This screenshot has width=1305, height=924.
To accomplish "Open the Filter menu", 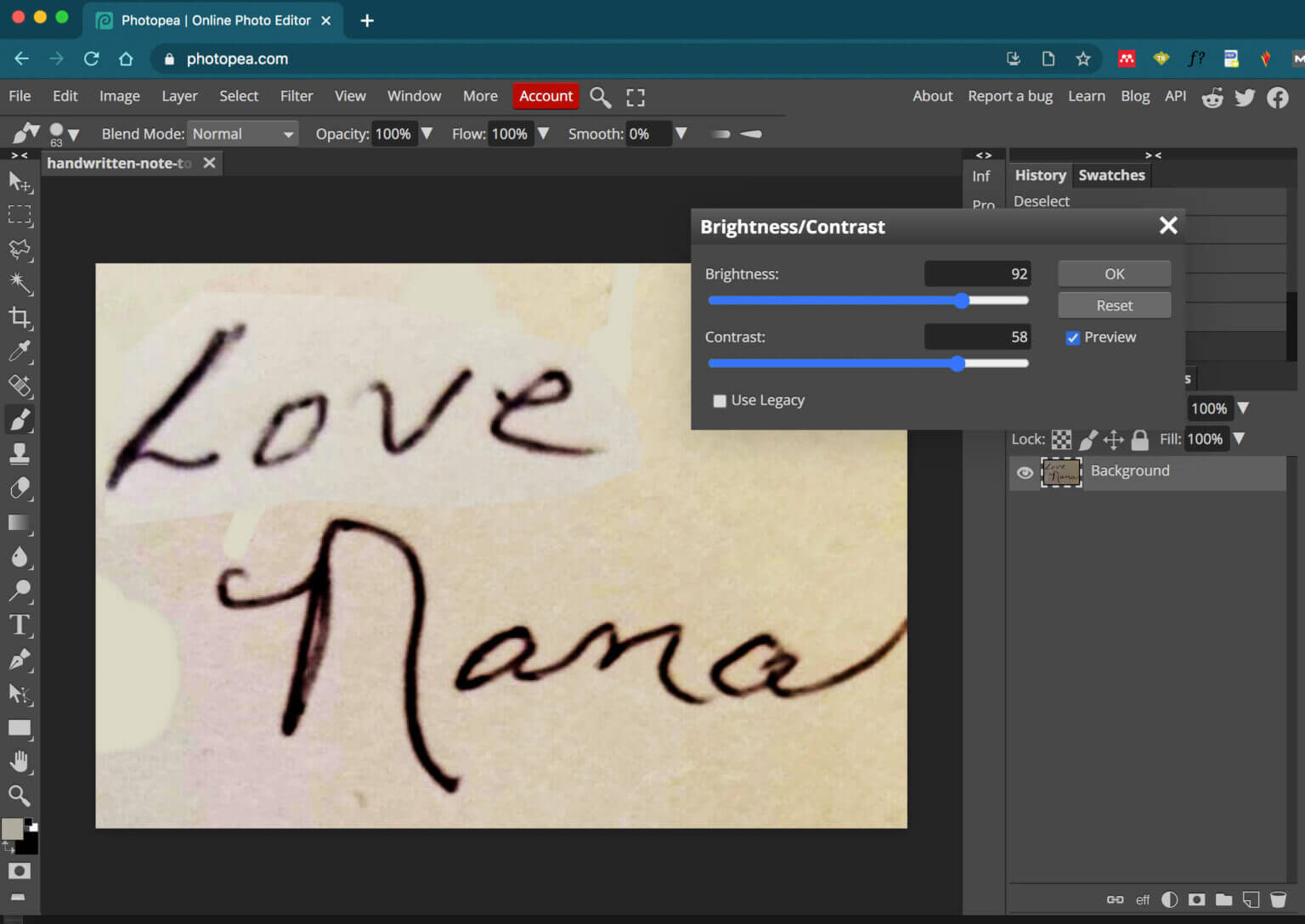I will (x=297, y=96).
